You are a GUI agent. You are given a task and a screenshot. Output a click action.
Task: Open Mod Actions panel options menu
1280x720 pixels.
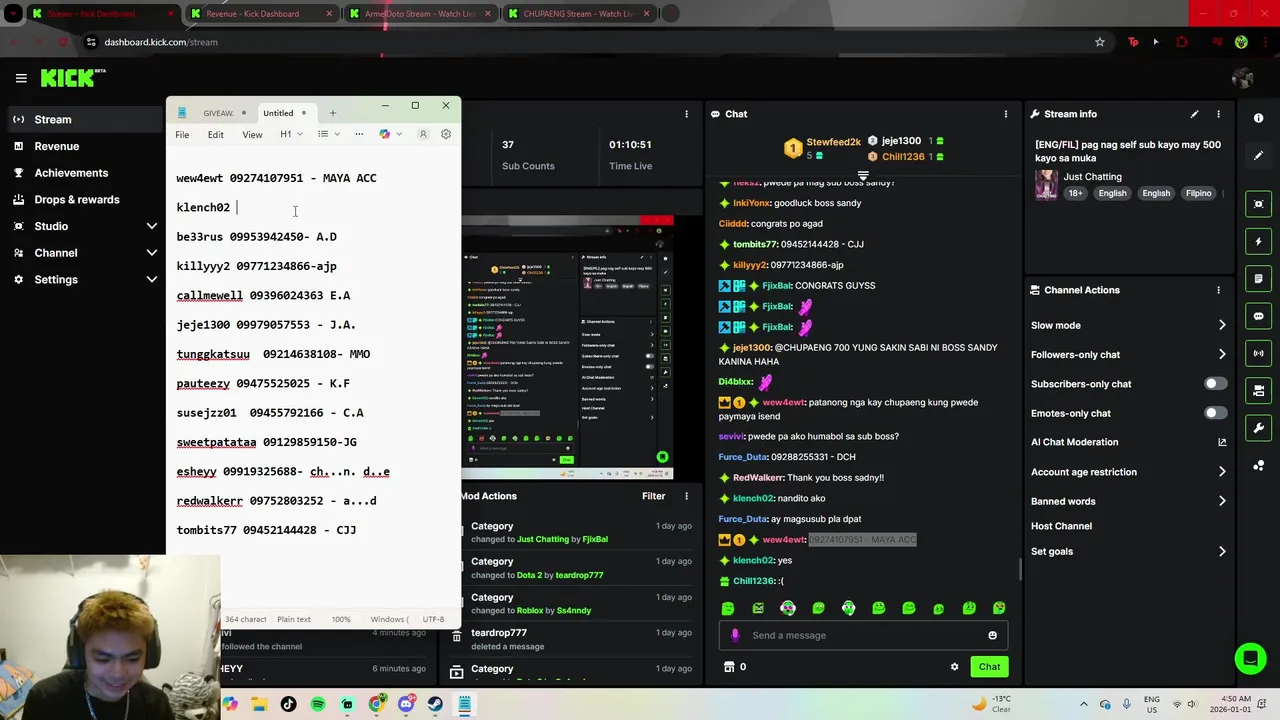(x=686, y=496)
